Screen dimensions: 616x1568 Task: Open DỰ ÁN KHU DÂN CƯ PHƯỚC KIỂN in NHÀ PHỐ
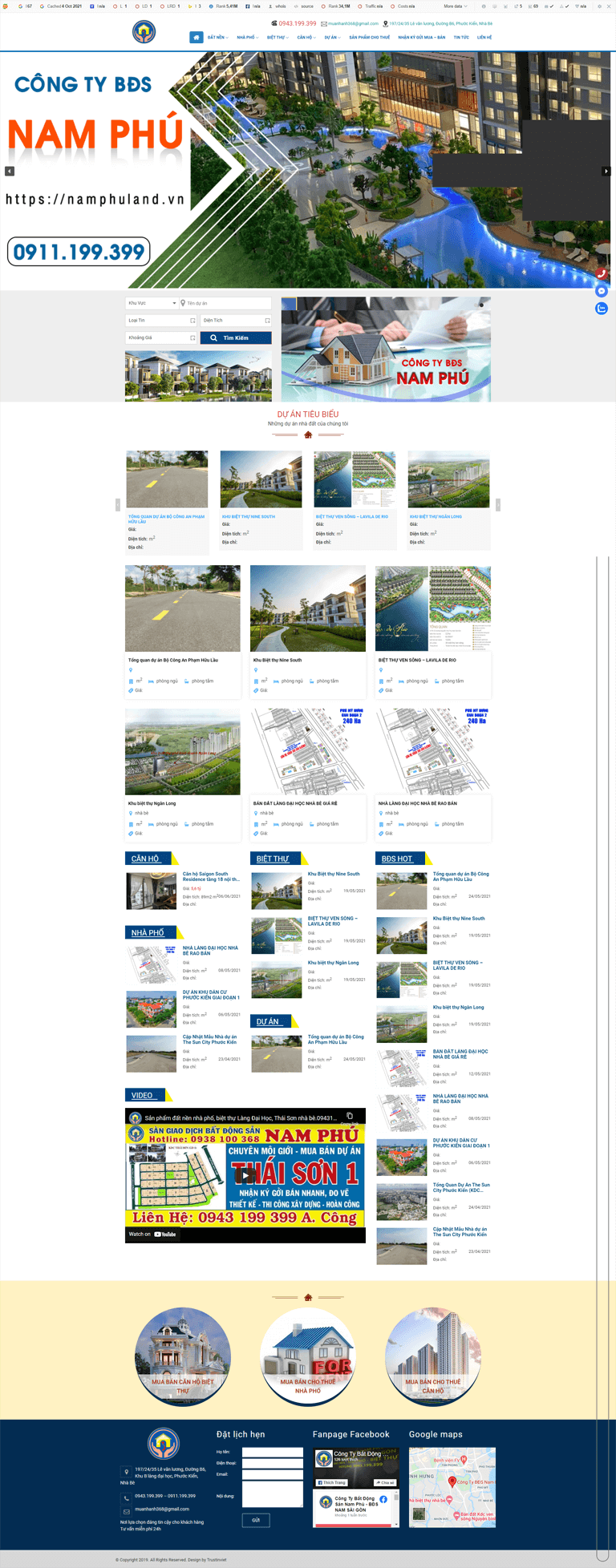(211, 995)
